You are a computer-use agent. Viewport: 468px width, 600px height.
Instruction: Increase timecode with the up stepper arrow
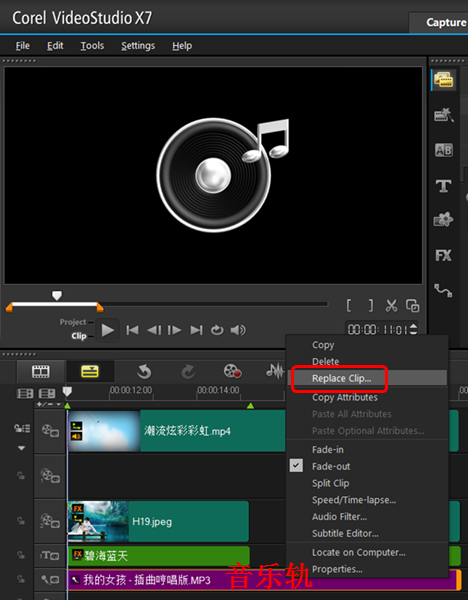tap(413, 326)
